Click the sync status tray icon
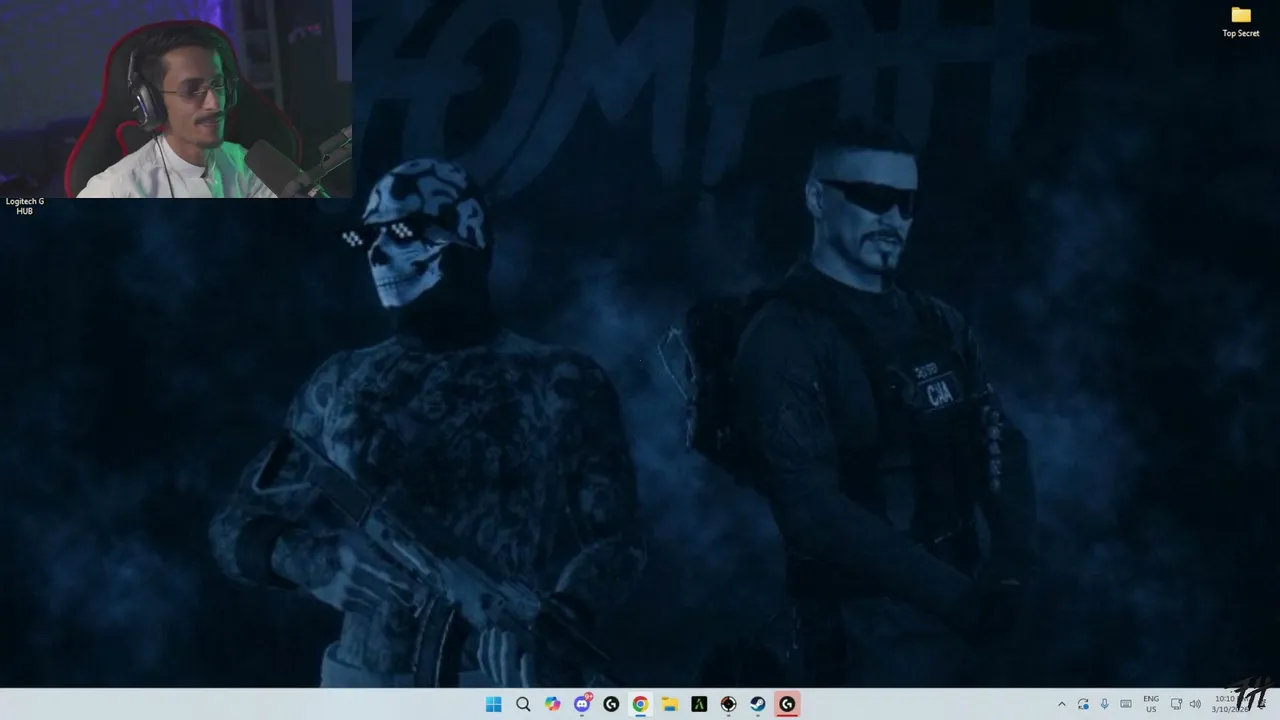The height and width of the screenshot is (720, 1280). (x=1083, y=704)
